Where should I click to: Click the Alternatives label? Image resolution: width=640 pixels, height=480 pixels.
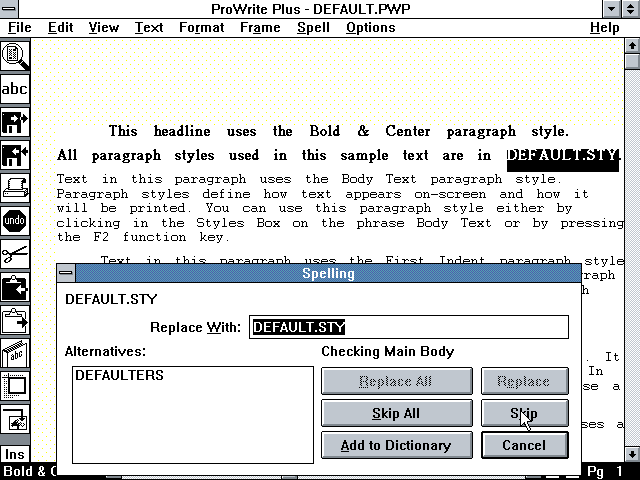click(x=105, y=351)
